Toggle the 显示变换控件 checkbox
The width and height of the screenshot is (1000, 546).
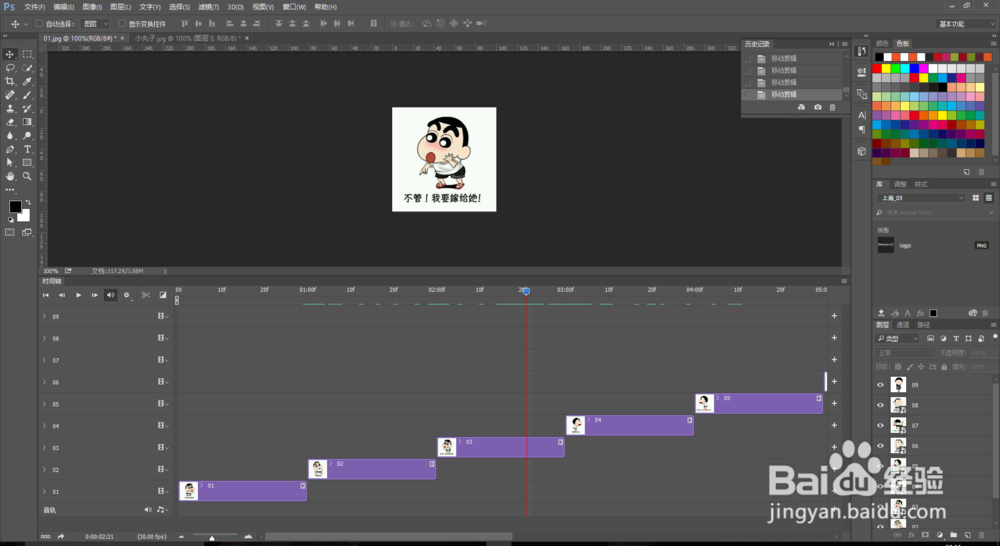coord(122,24)
